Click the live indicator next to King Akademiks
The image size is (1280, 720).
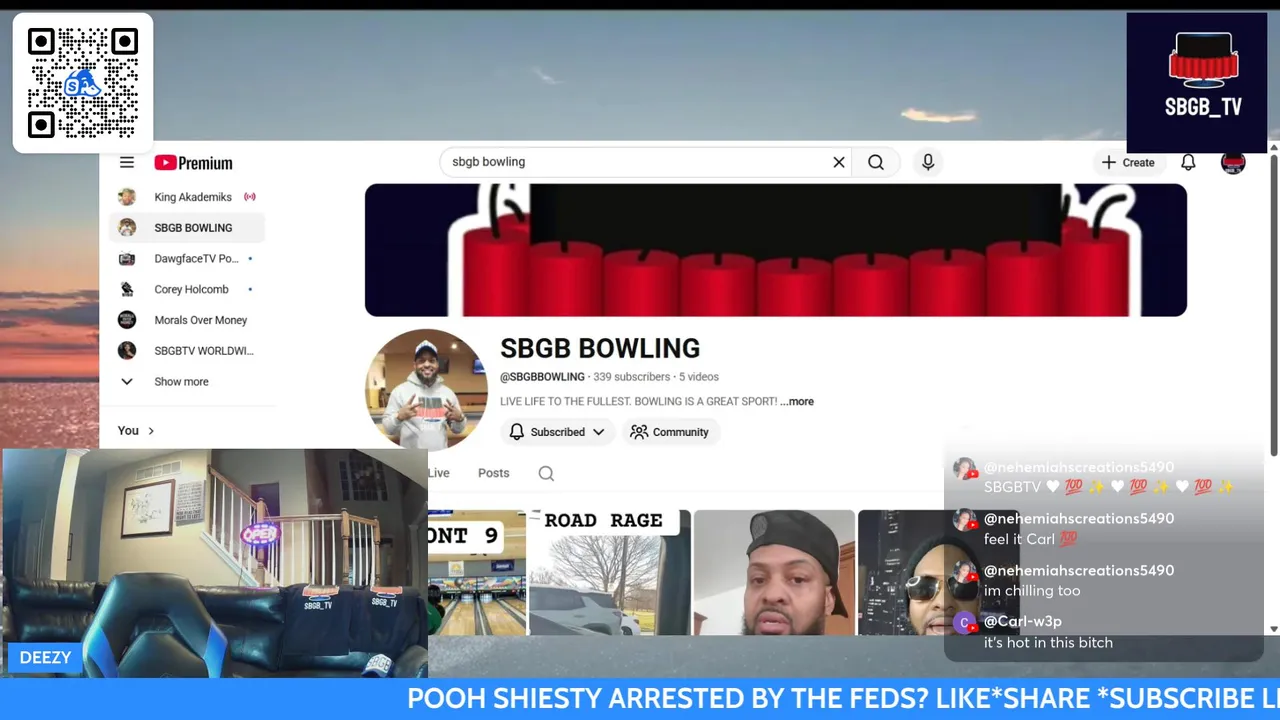point(250,197)
